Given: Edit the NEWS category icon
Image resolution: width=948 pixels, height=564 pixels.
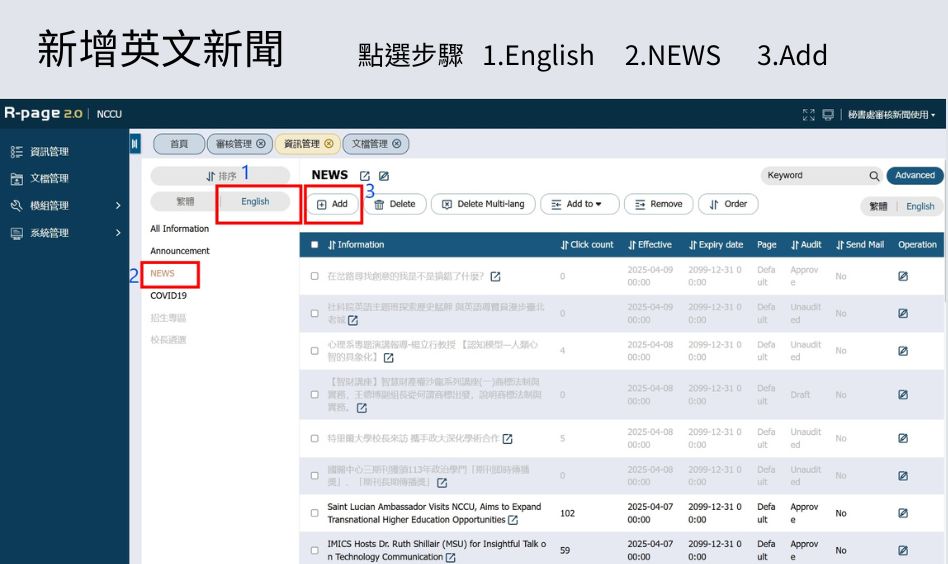Looking at the screenshot, I should tap(384, 176).
